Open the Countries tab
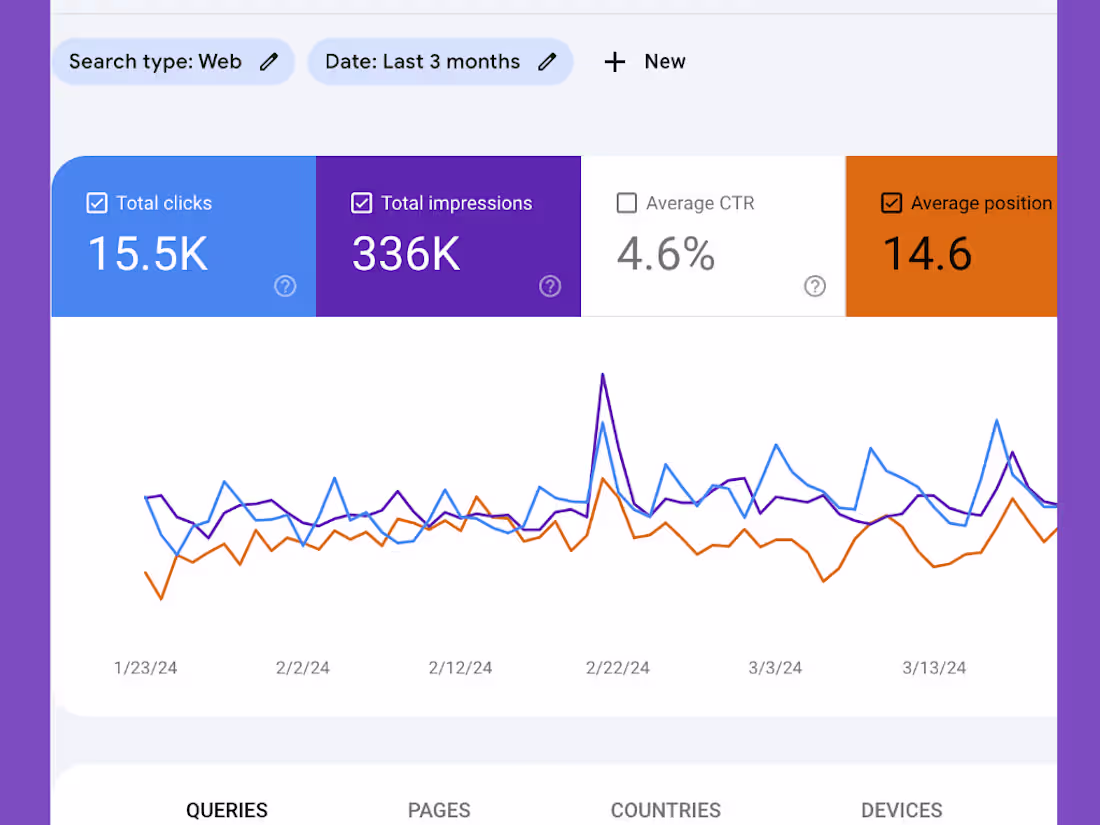Viewport: 1100px width, 825px height. coord(666,810)
